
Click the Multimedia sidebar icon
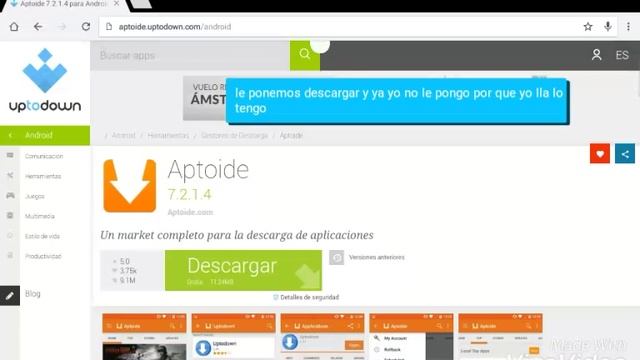click(x=10, y=215)
